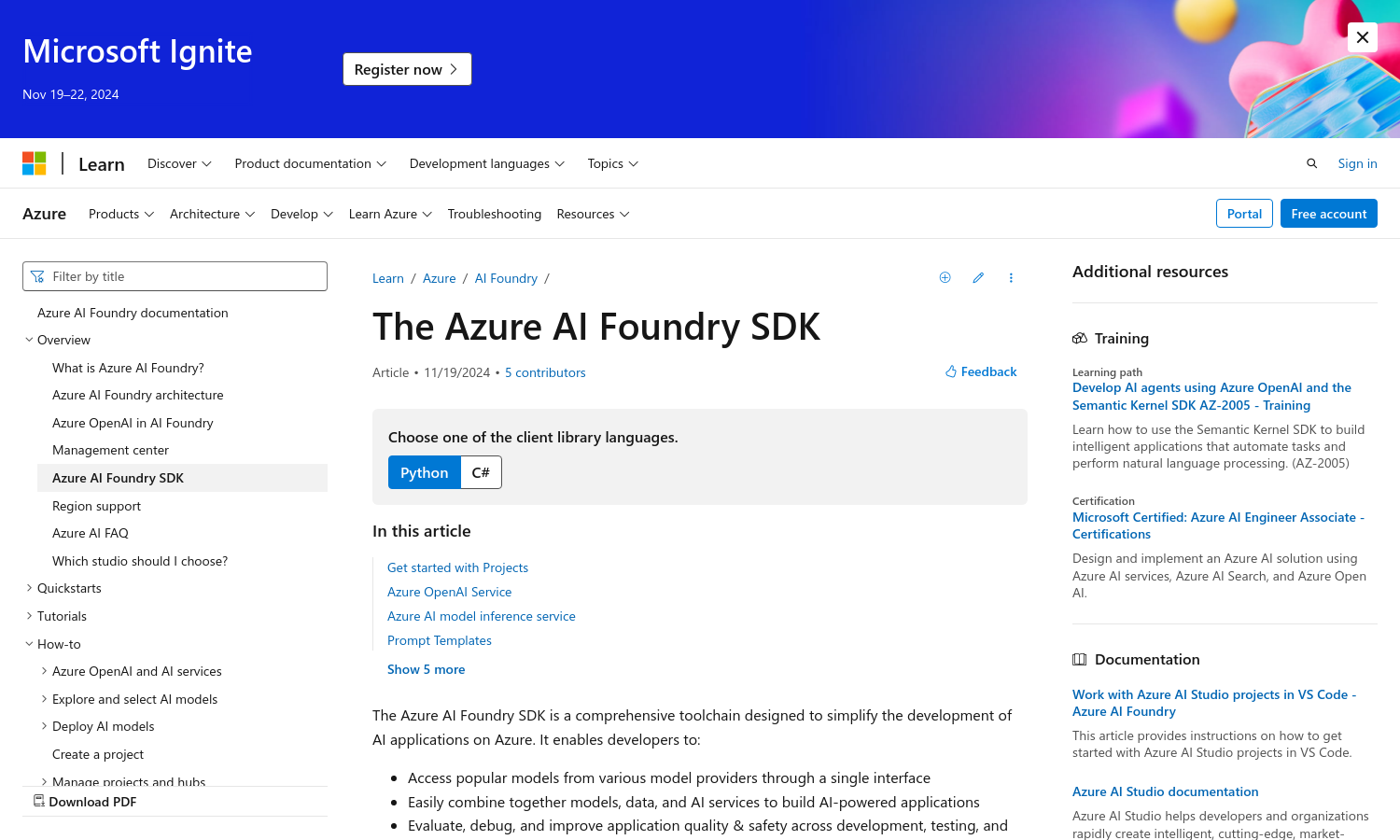1400x840 pixels.
Task: Open the 5 contributors link
Action: (x=545, y=372)
